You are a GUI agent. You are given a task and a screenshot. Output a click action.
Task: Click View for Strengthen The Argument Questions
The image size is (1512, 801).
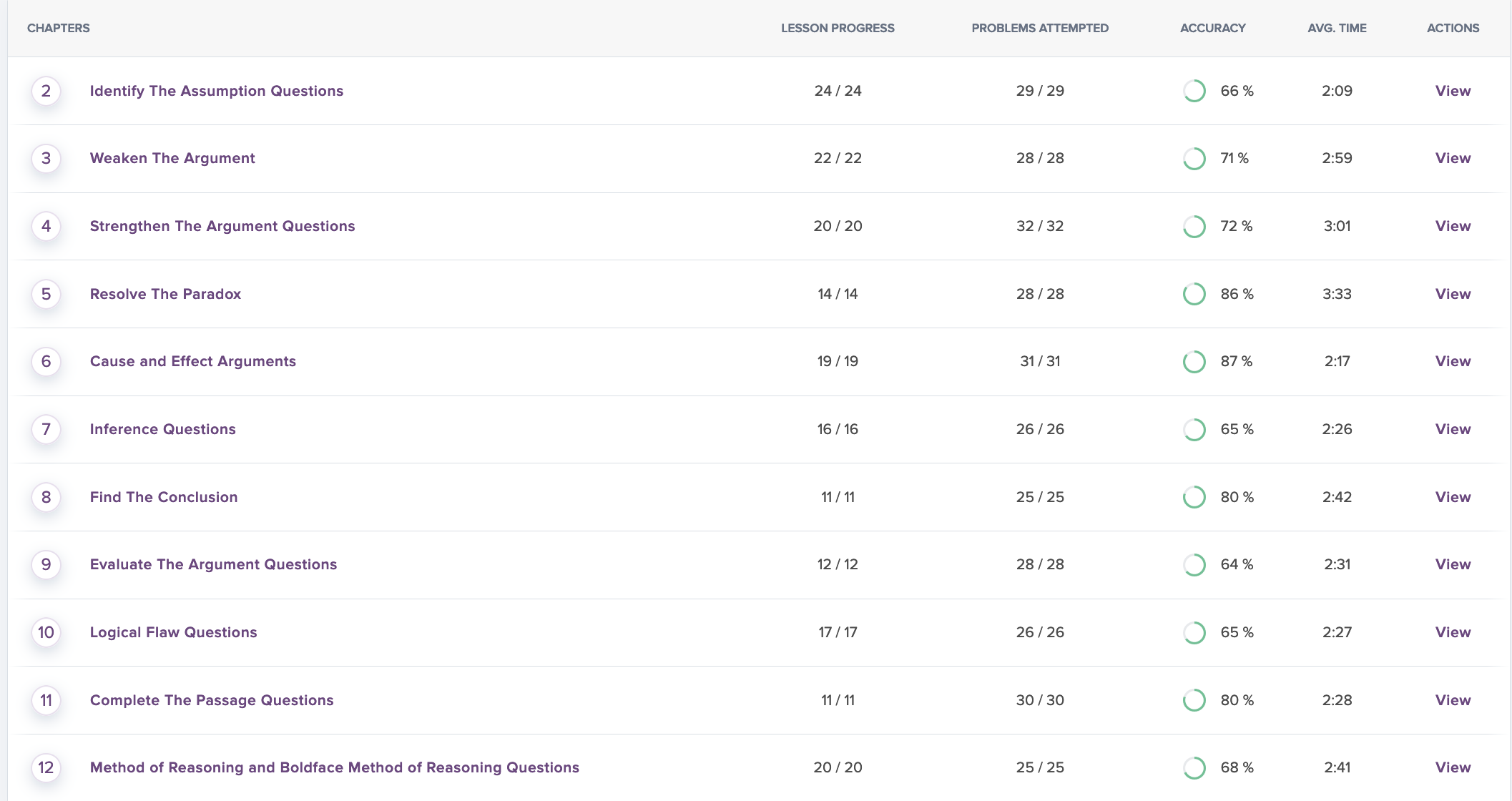click(1453, 226)
